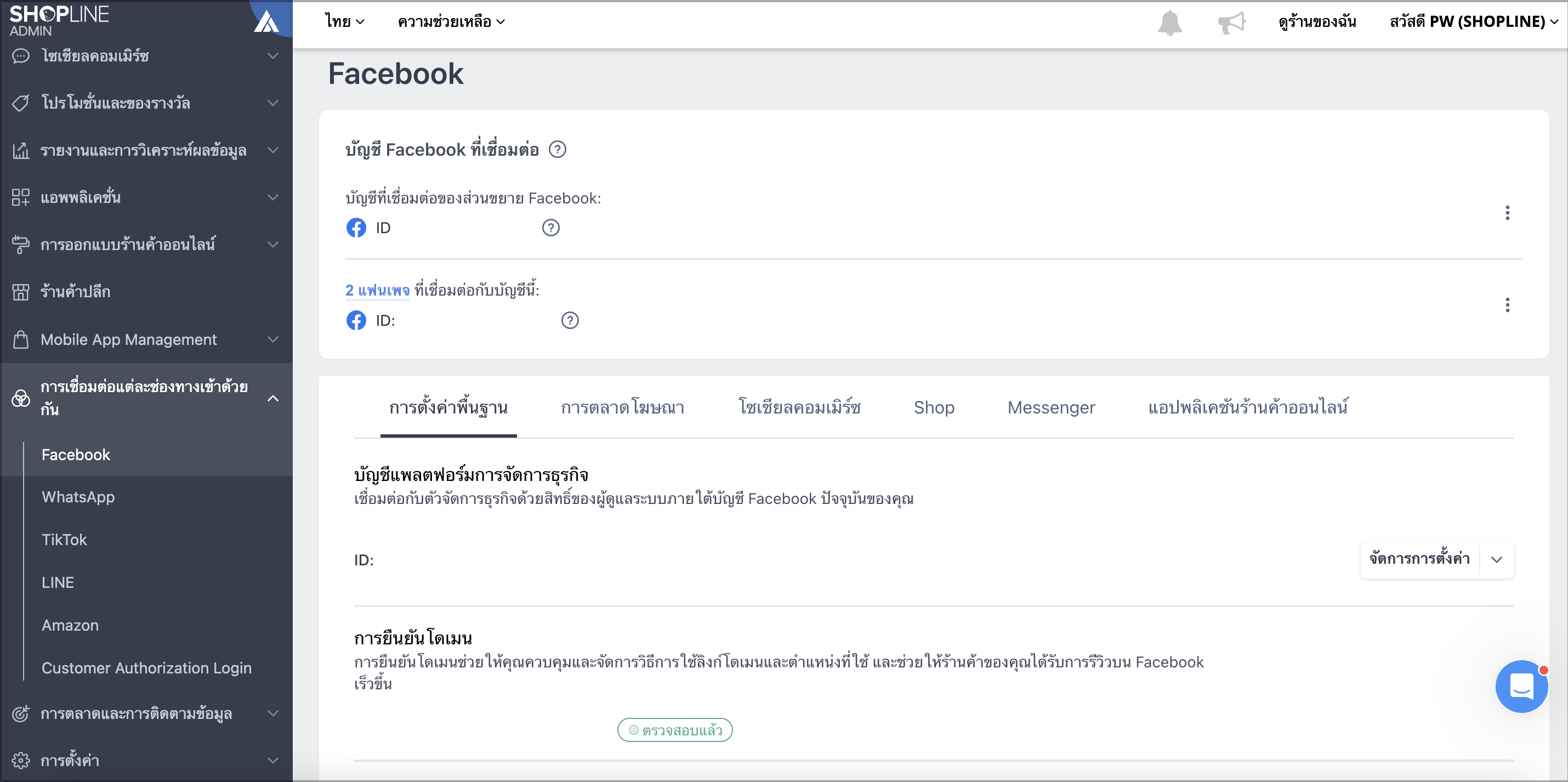Click the apps grid icon for แอพพลิเคชั่น
Screen dimensions: 1568x782
(x=21, y=197)
